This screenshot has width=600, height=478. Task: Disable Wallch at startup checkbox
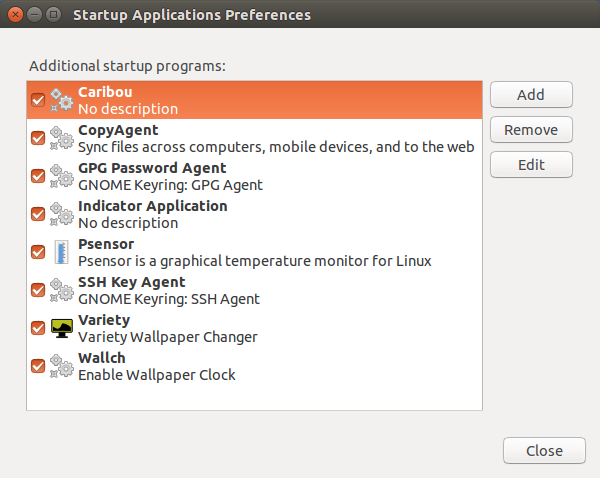[38, 366]
